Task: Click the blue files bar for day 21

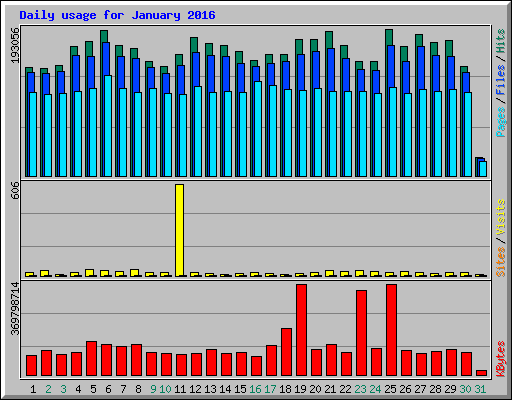Action: pos(331,70)
